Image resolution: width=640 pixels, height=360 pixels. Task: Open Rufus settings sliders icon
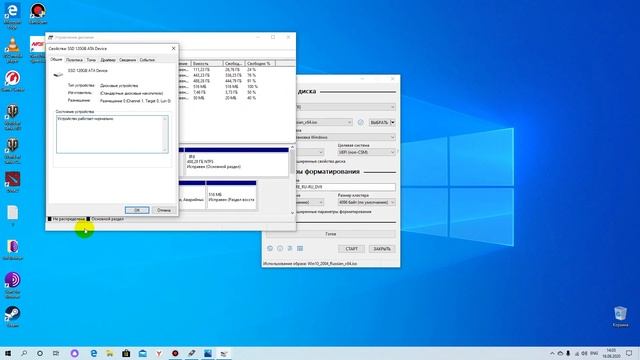(x=290, y=249)
